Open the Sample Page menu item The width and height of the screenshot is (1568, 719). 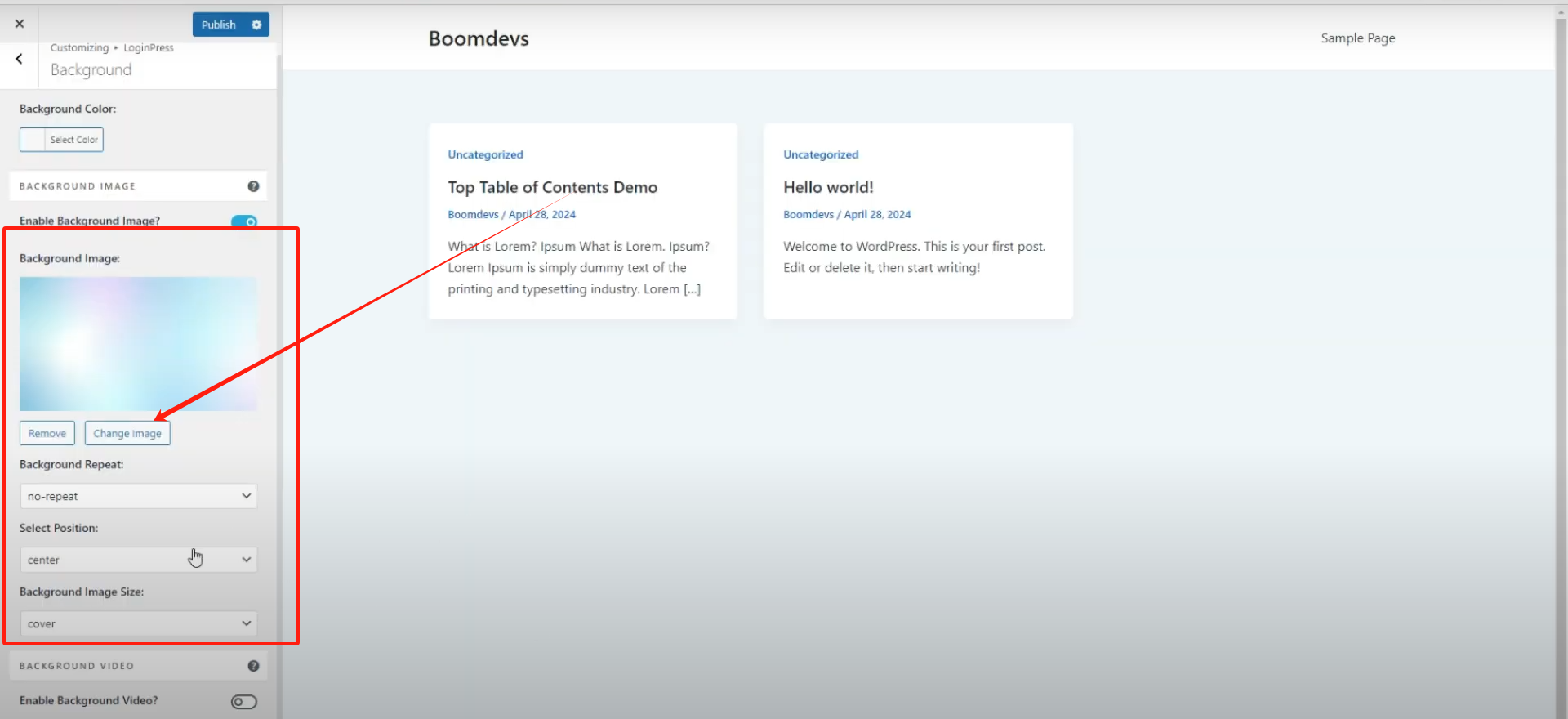click(1357, 38)
